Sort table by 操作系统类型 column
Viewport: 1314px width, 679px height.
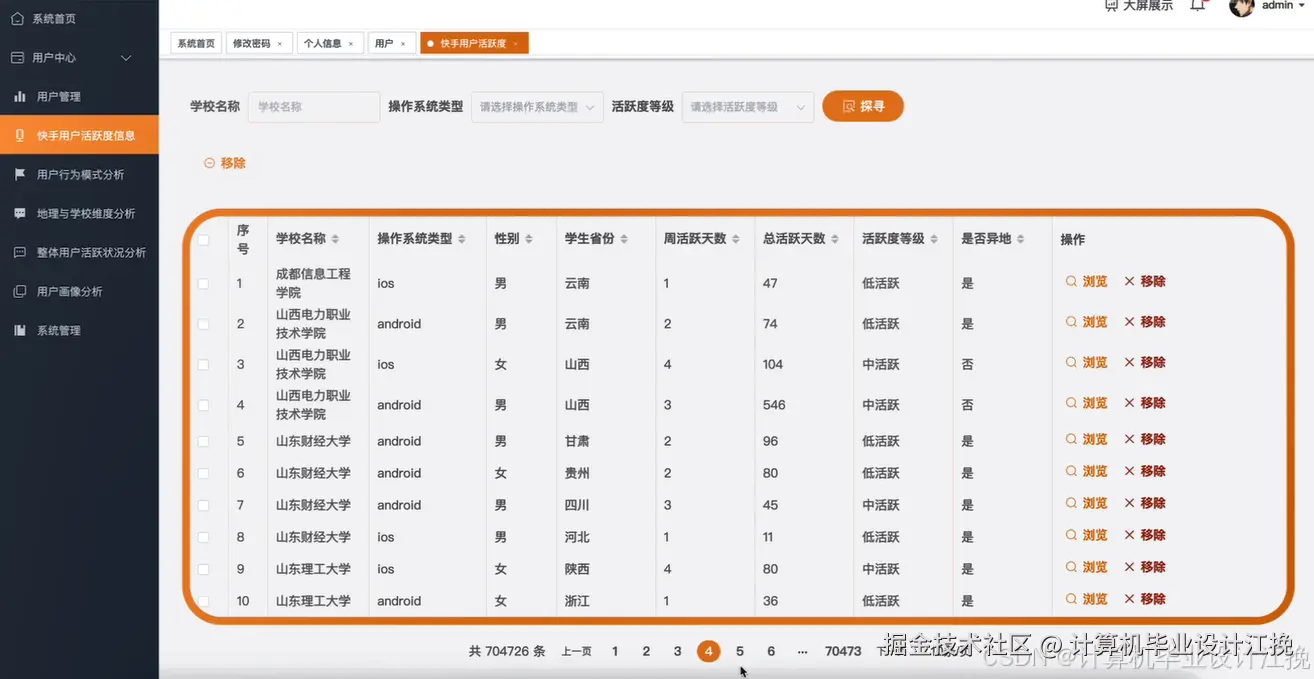[x=461, y=239]
